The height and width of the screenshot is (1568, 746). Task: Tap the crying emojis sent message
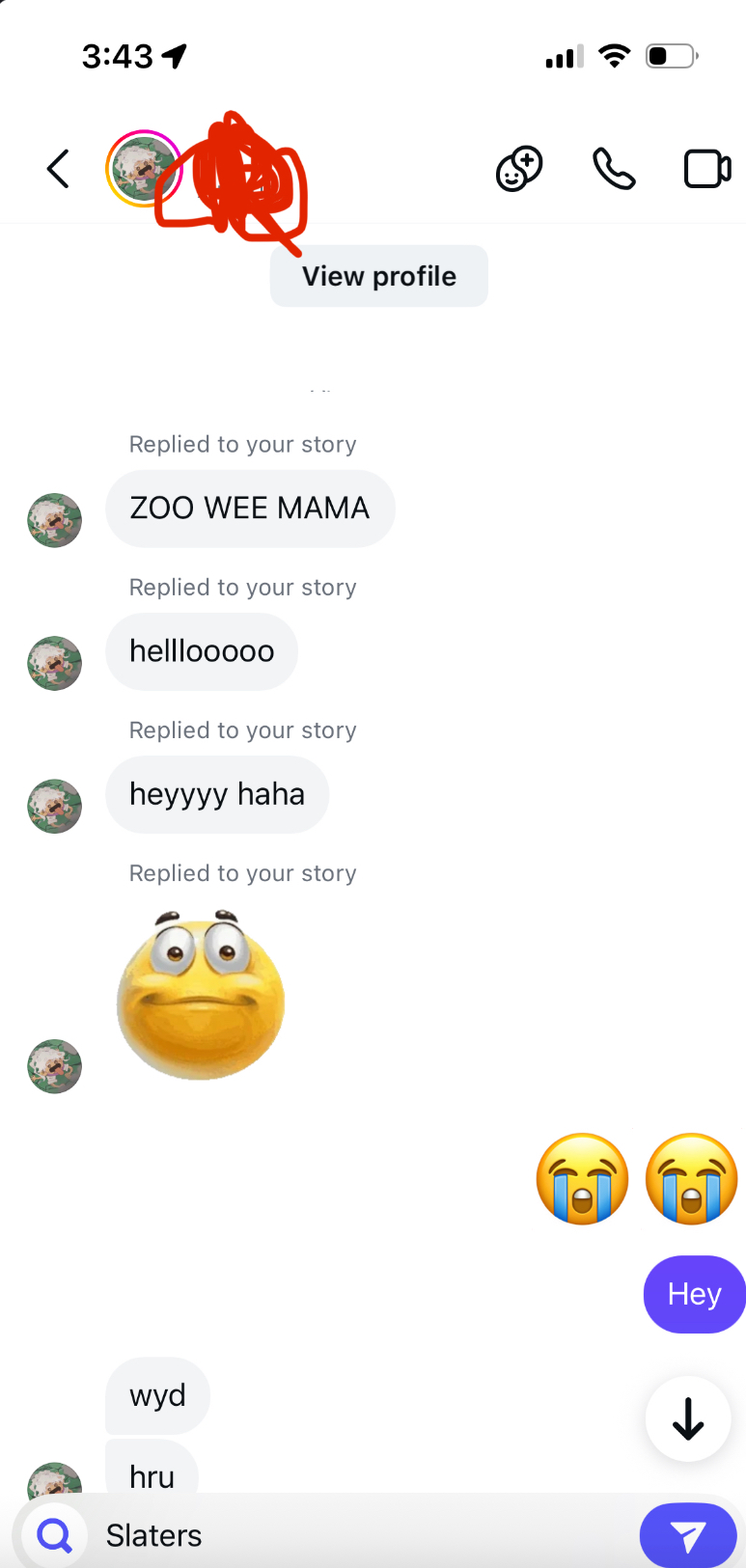click(637, 1178)
